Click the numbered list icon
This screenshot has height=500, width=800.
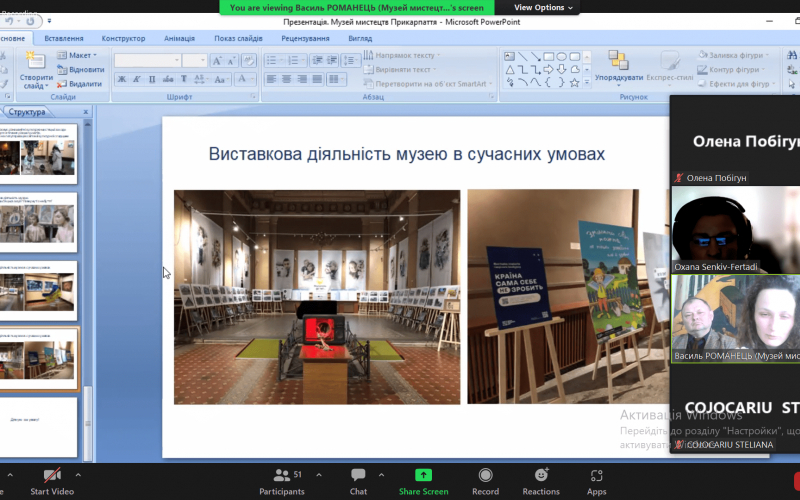pyautogui.click(x=296, y=61)
